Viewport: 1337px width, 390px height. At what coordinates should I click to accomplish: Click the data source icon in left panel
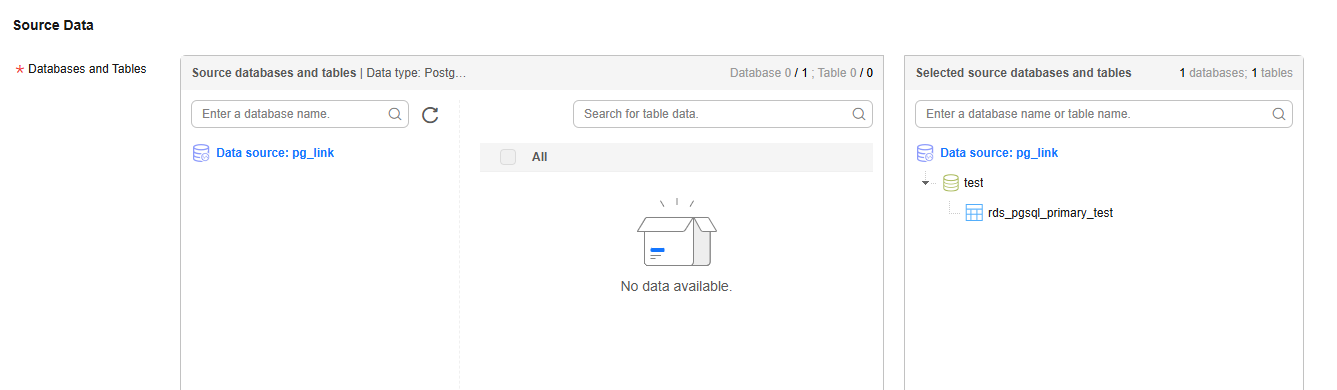pyautogui.click(x=200, y=153)
